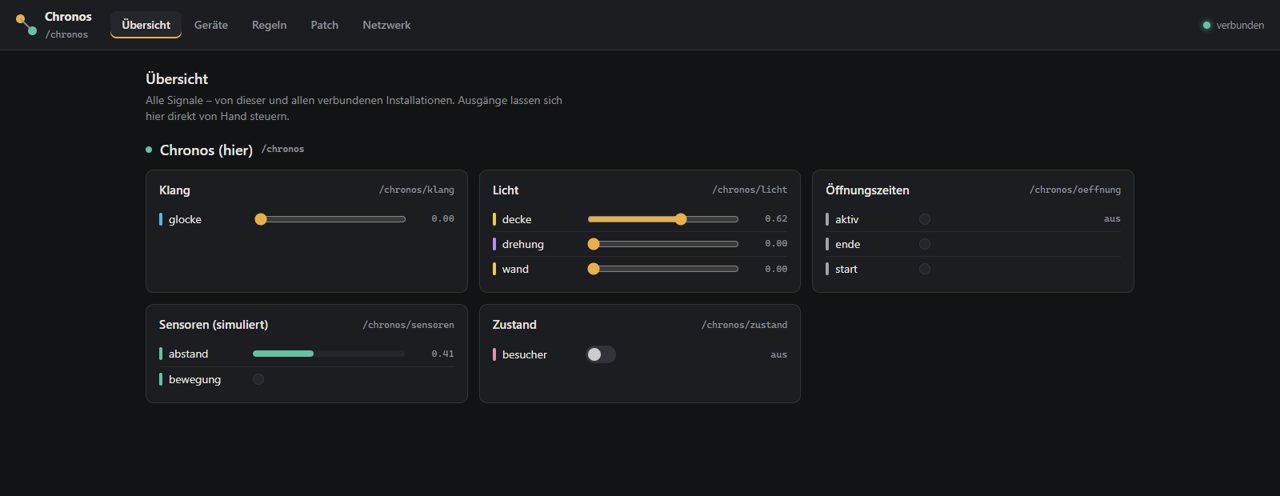1280x496 pixels.
Task: Click the bewegung signal label
Action: coord(195,379)
